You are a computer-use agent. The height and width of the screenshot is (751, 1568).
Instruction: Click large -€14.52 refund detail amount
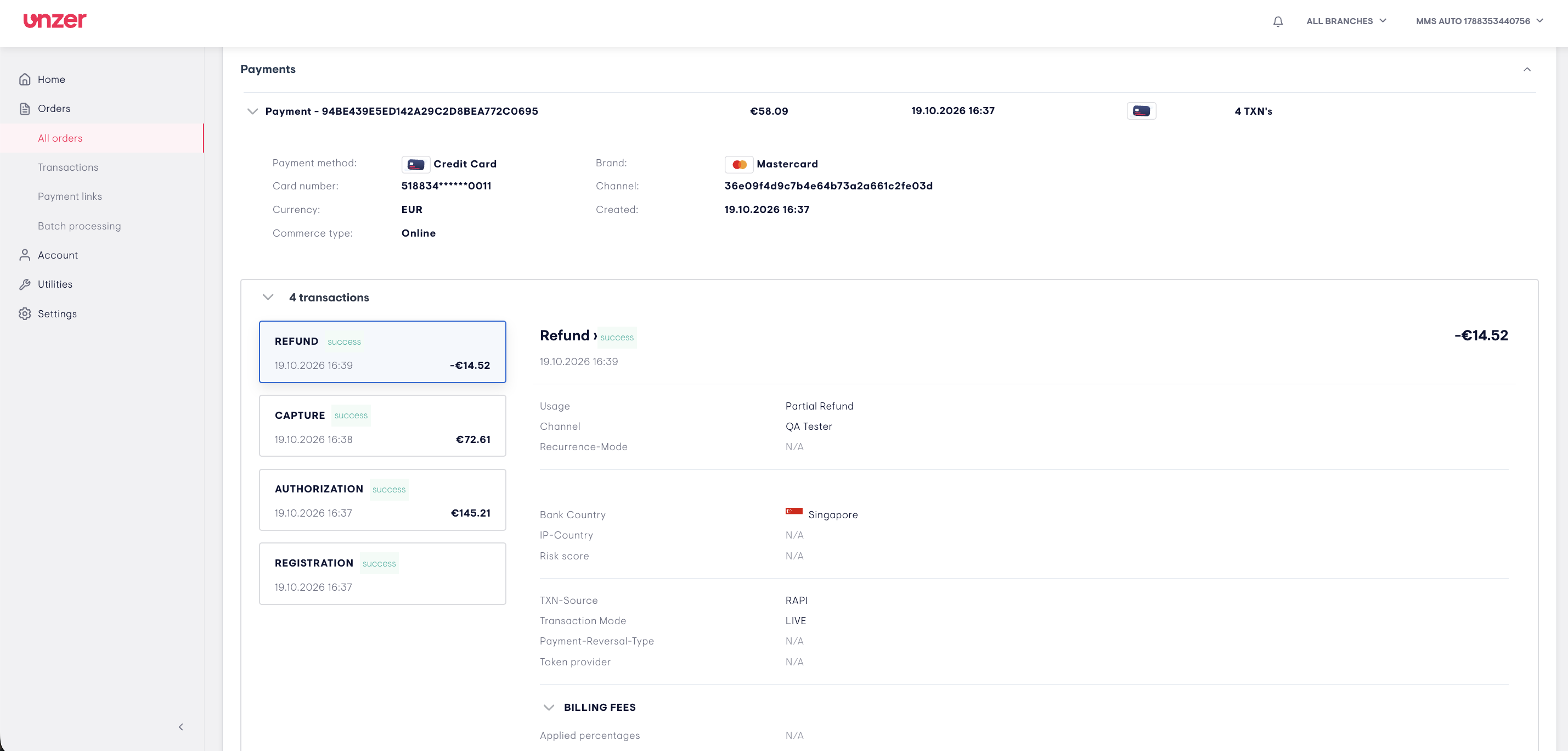1481,335
